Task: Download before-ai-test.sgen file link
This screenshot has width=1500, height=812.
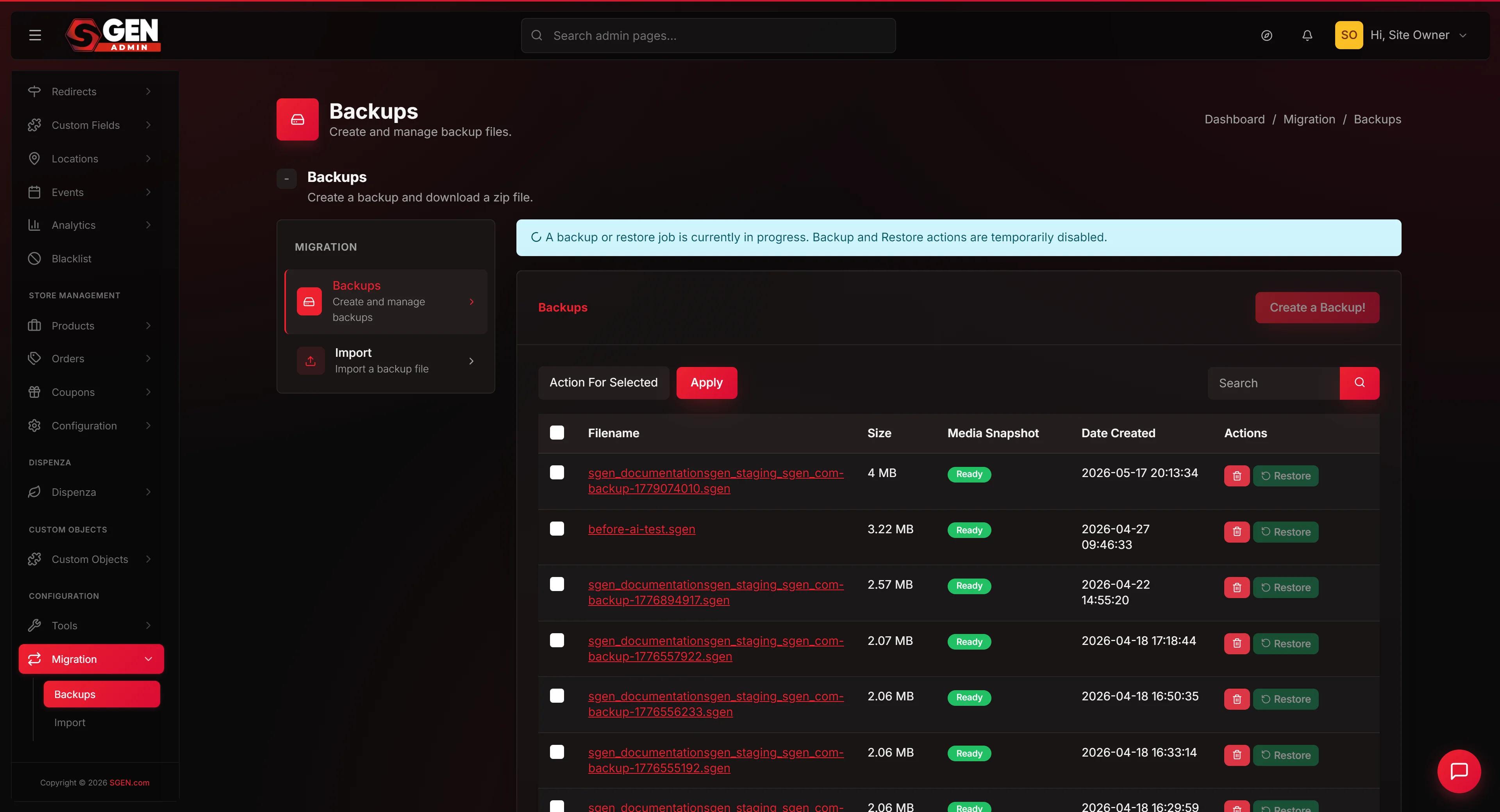Action: coord(642,529)
